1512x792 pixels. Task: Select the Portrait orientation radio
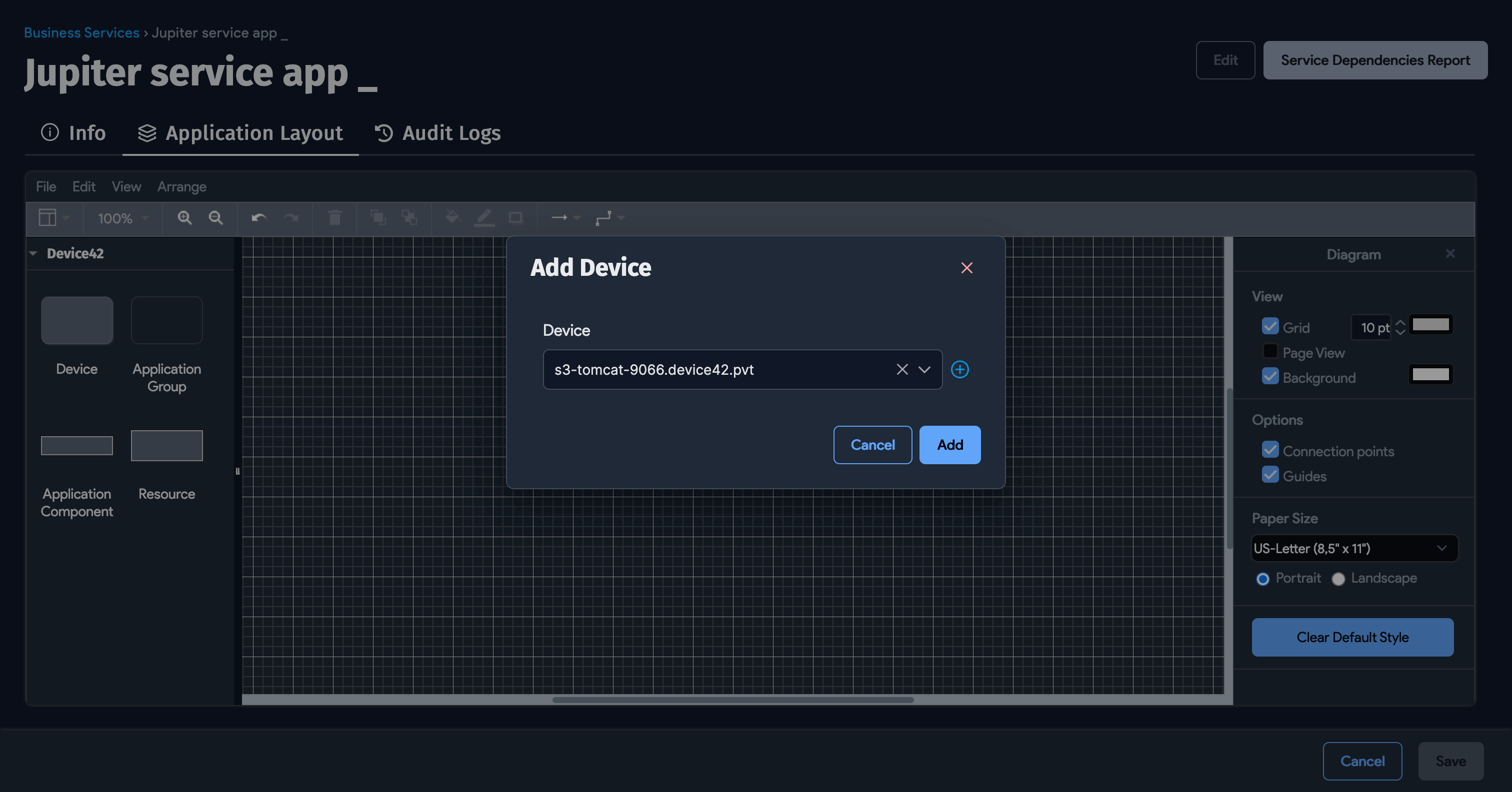click(1262, 579)
